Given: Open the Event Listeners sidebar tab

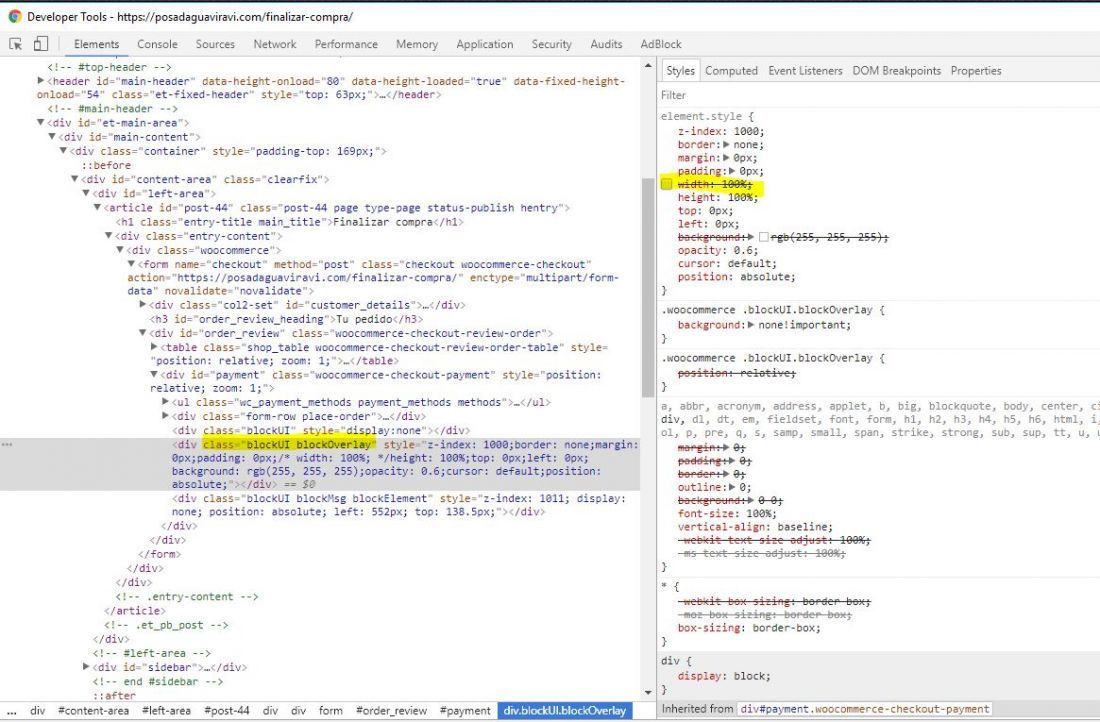Looking at the screenshot, I should click(805, 71).
